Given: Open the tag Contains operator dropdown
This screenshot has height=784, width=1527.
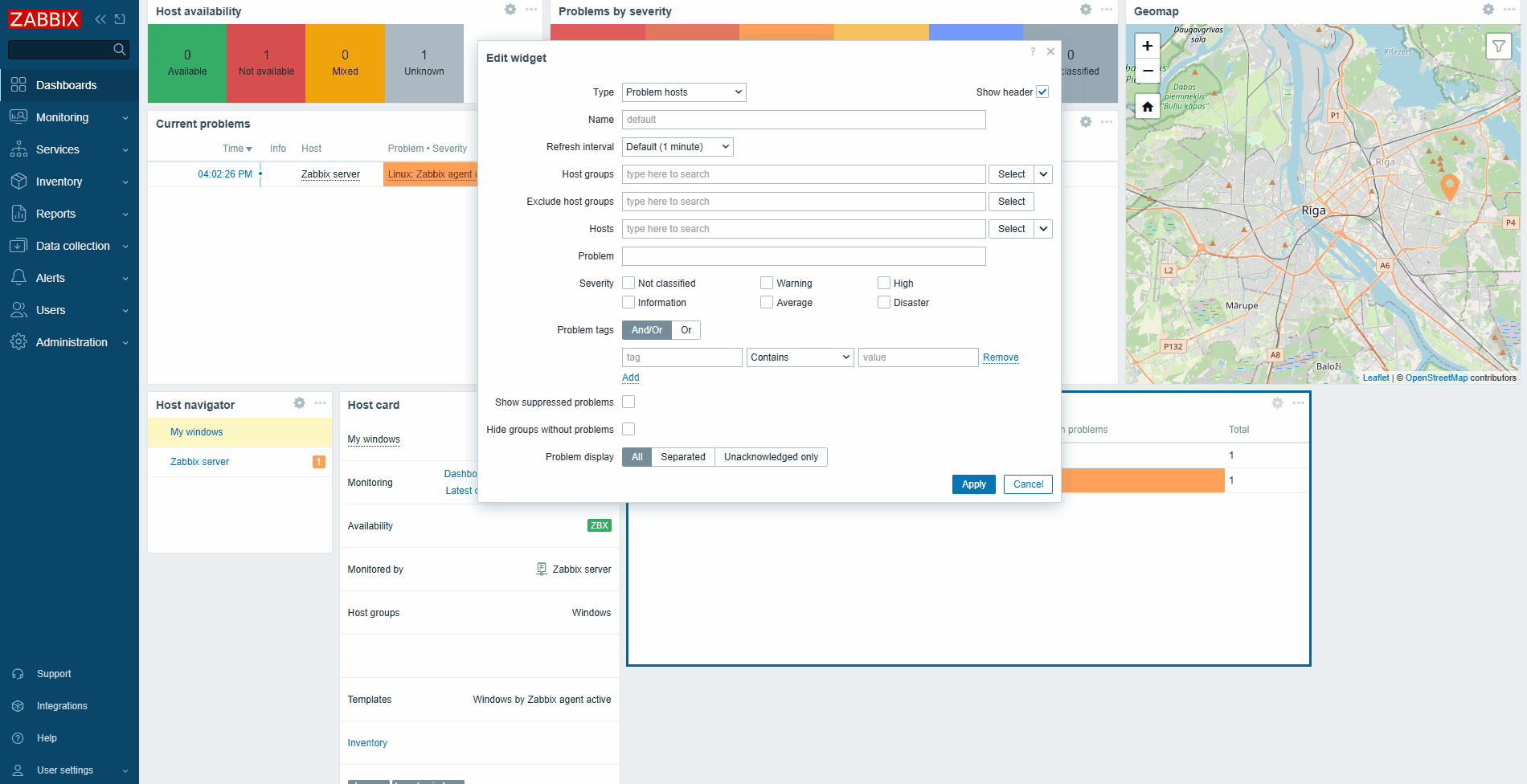Looking at the screenshot, I should tap(800, 357).
